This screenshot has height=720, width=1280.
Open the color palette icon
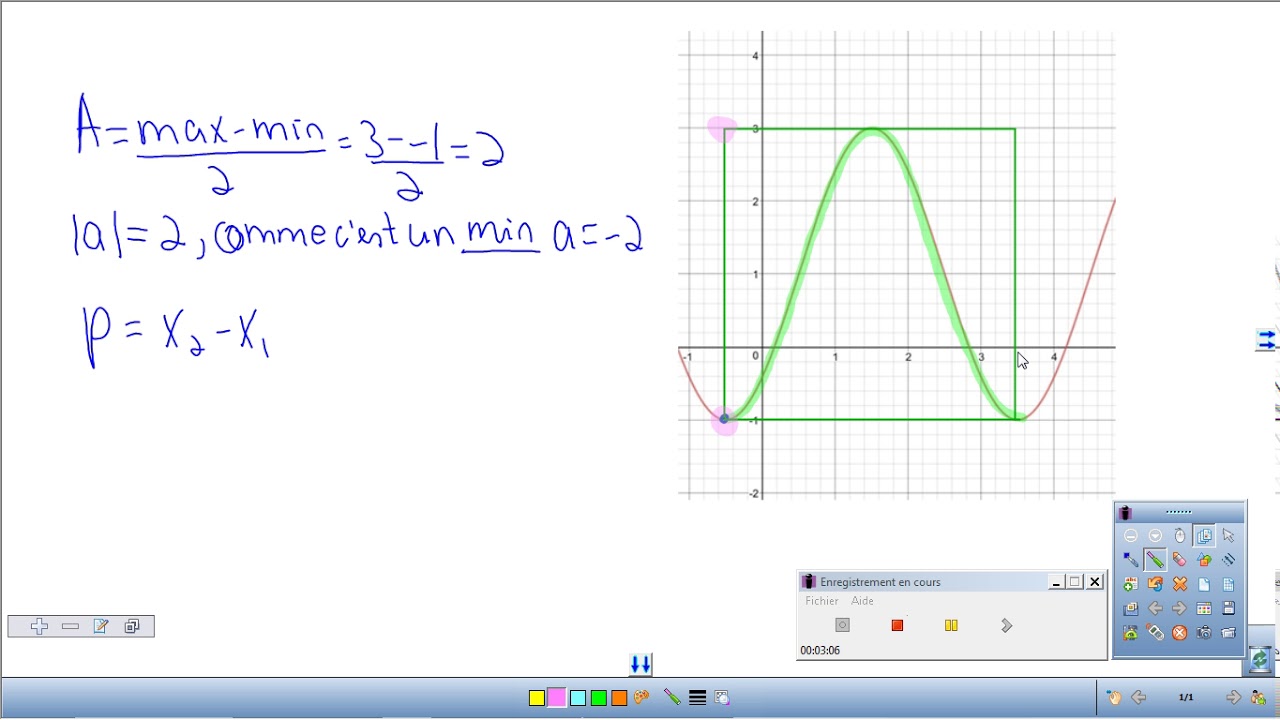click(642, 698)
